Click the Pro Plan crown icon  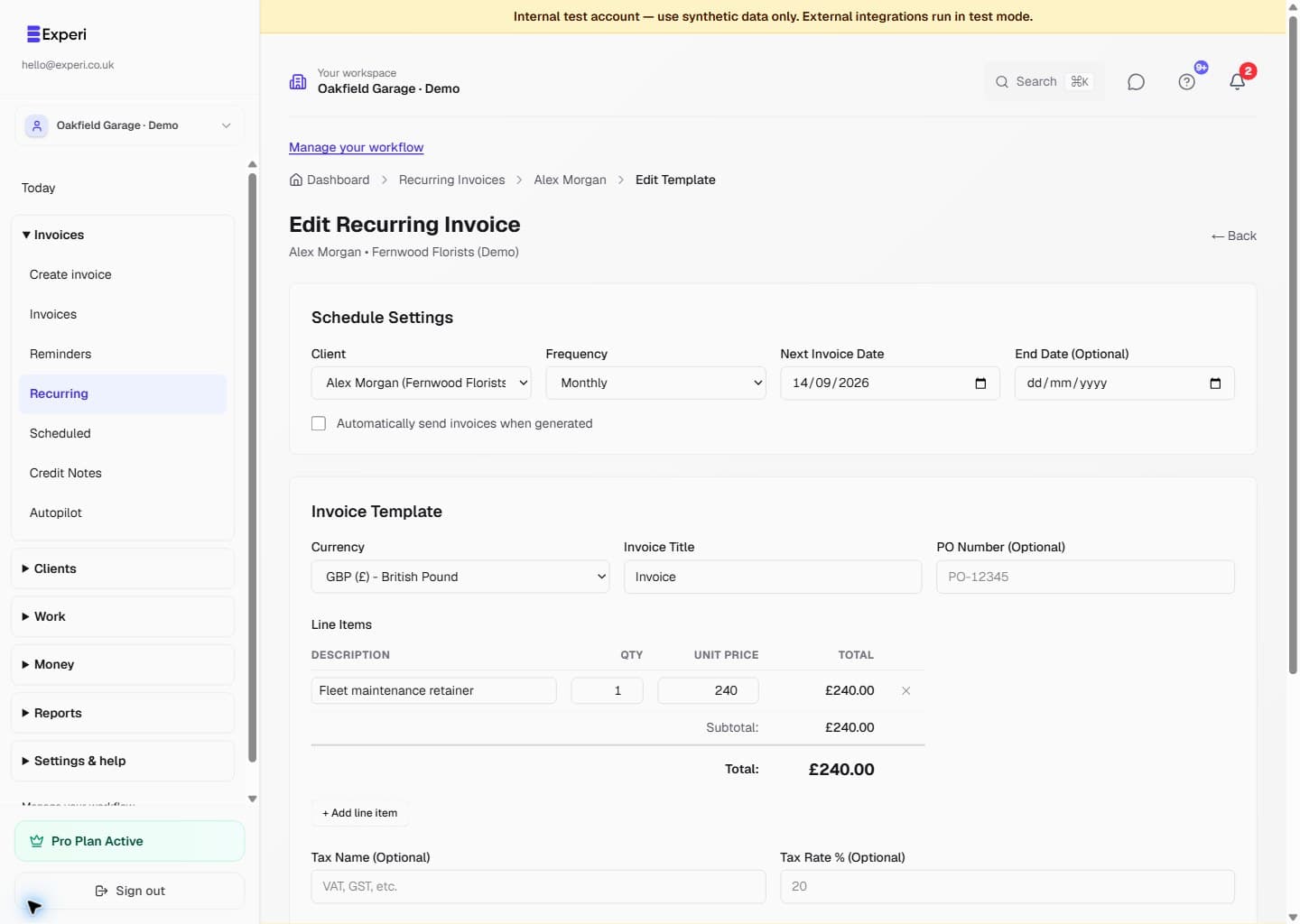click(x=37, y=841)
